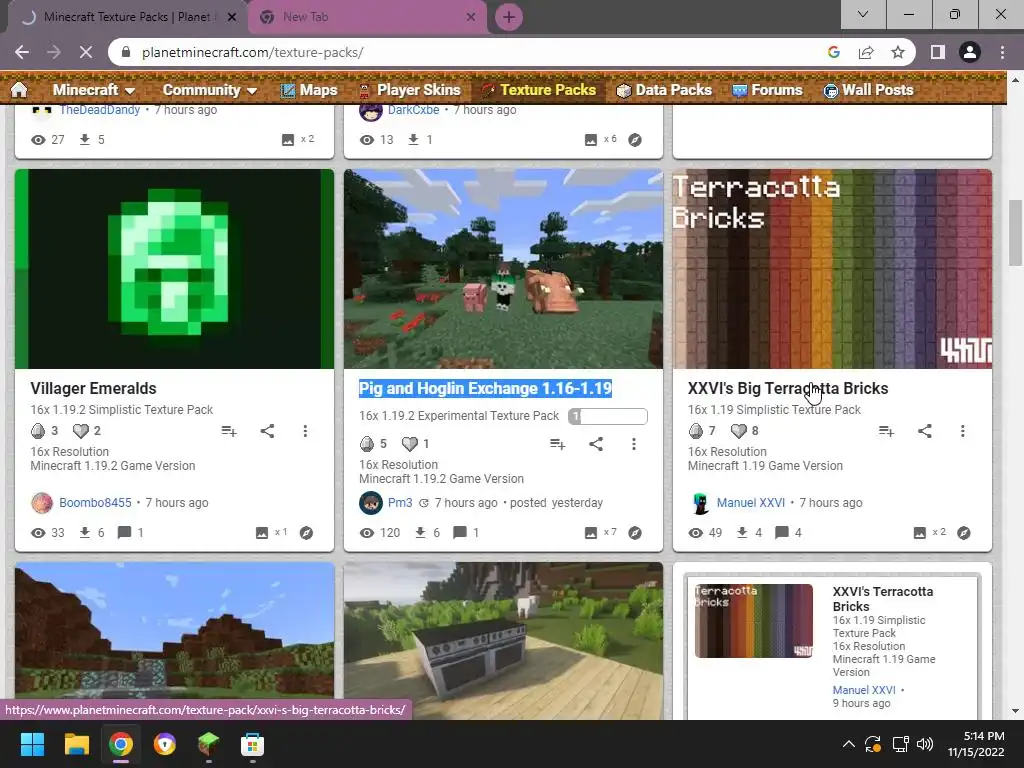1024x768 pixels.
Task: Open Pm3's author profile
Action: click(400, 503)
